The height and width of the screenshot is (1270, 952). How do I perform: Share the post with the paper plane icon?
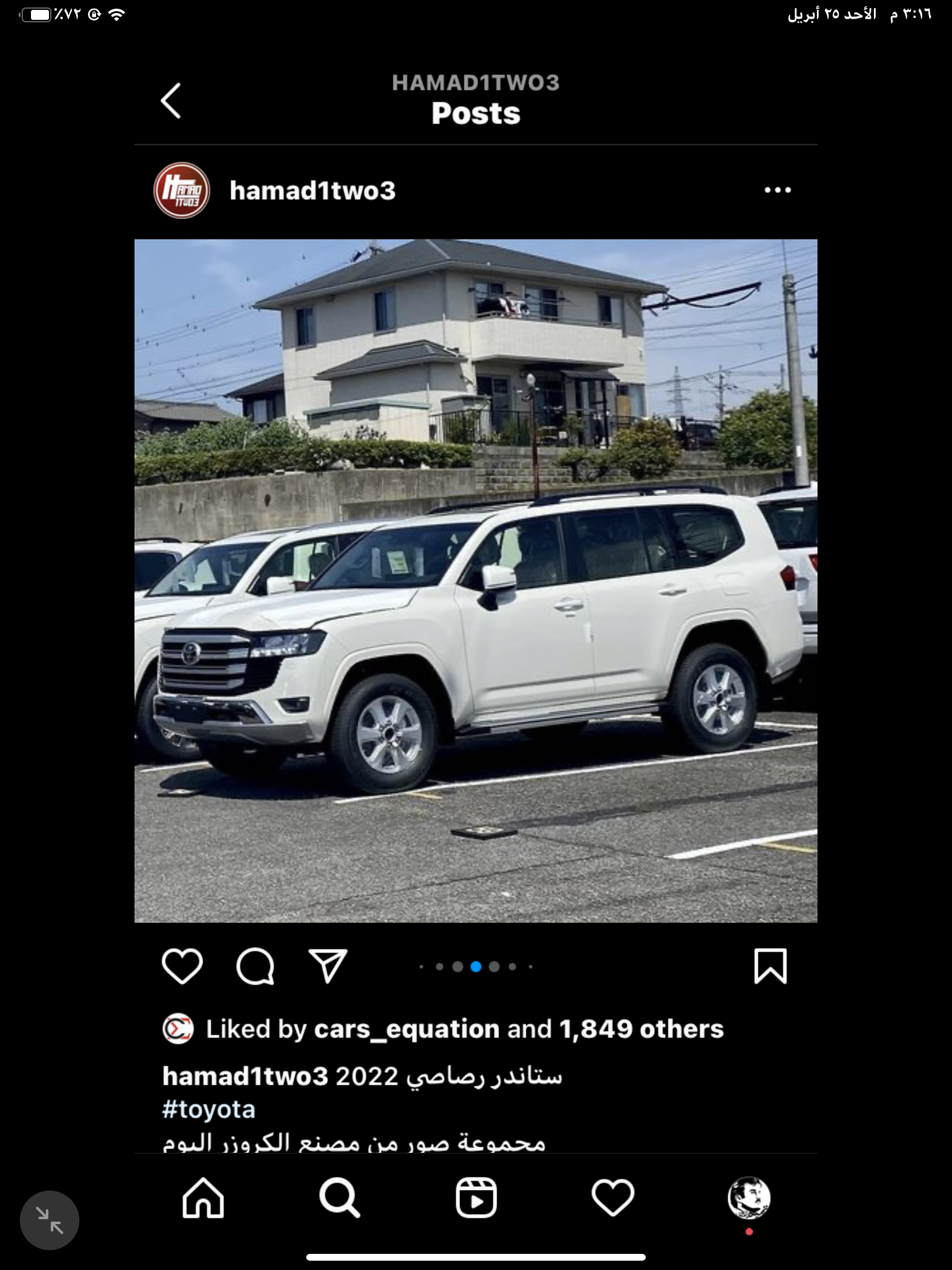[328, 966]
